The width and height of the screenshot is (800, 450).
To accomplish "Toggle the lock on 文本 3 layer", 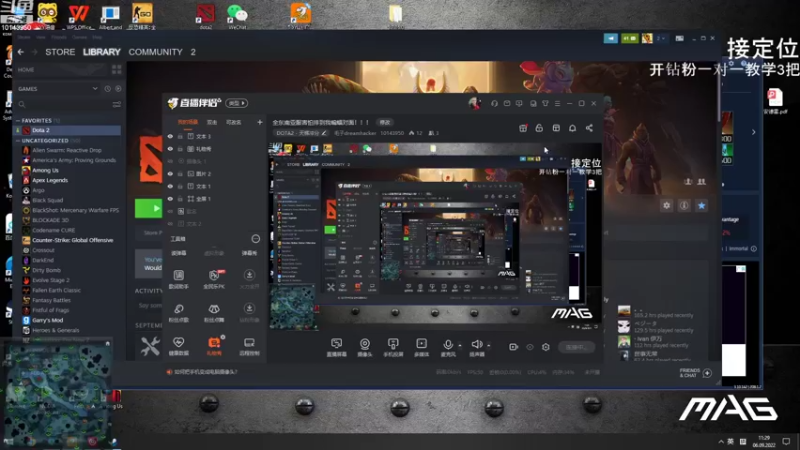I will click(180, 137).
